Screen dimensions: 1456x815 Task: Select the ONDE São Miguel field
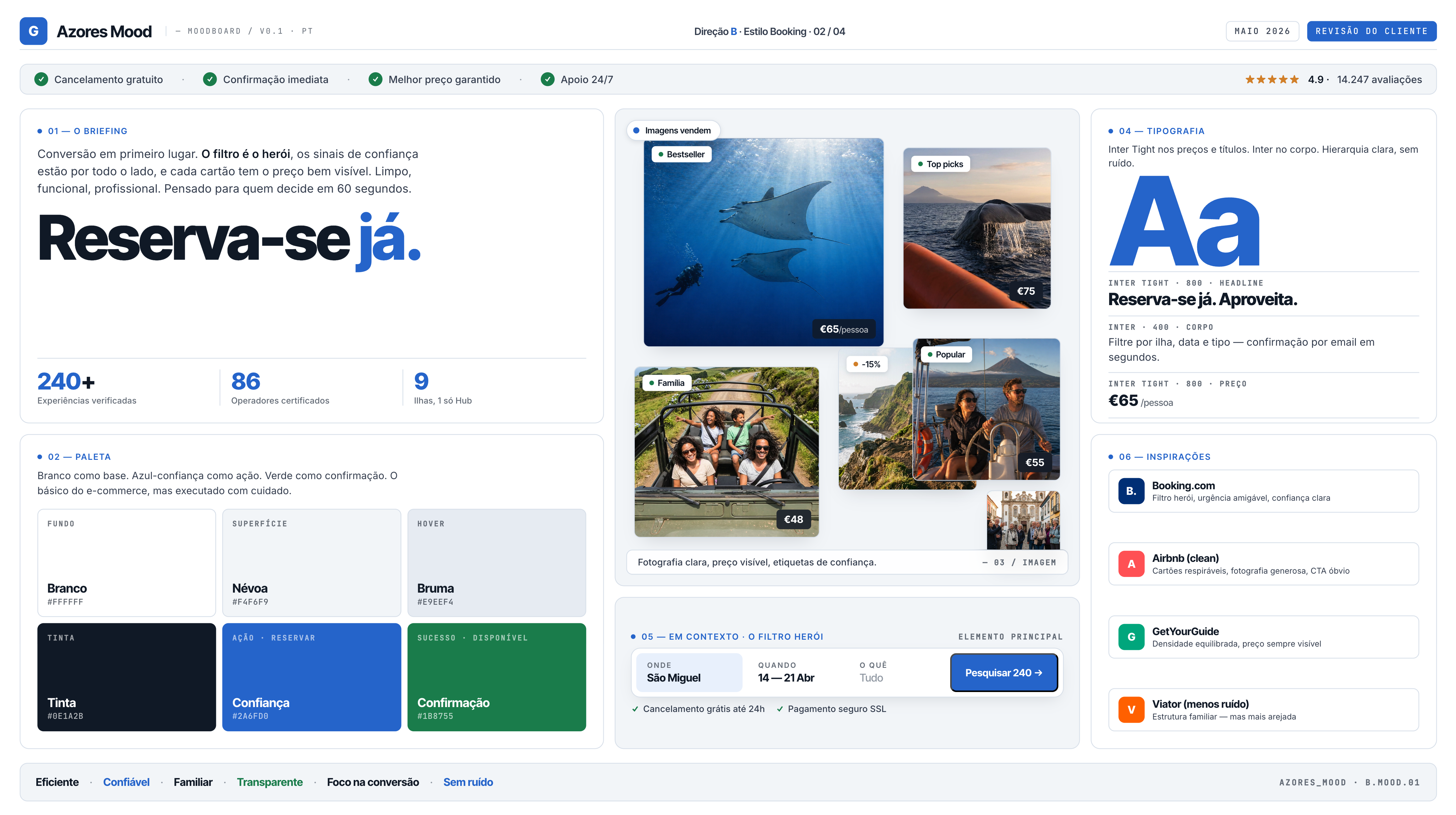tap(689, 673)
